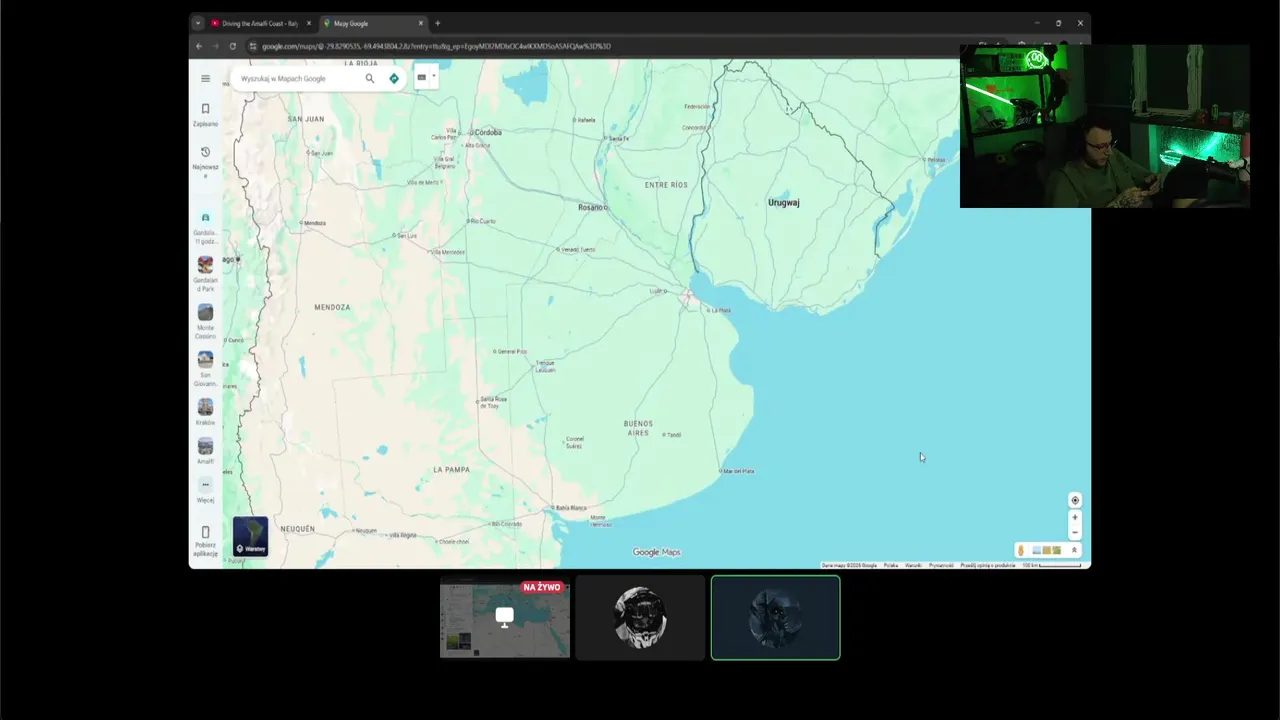Viewport: 1280px width, 720px height.
Task: Reload the page with refresh icon
Action: point(233,46)
